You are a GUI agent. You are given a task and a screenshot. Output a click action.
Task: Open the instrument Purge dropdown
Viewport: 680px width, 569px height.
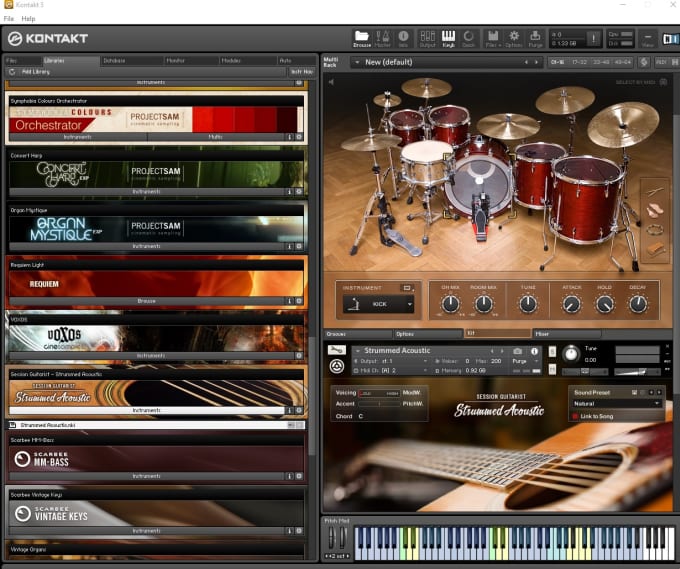pyautogui.click(x=537, y=361)
